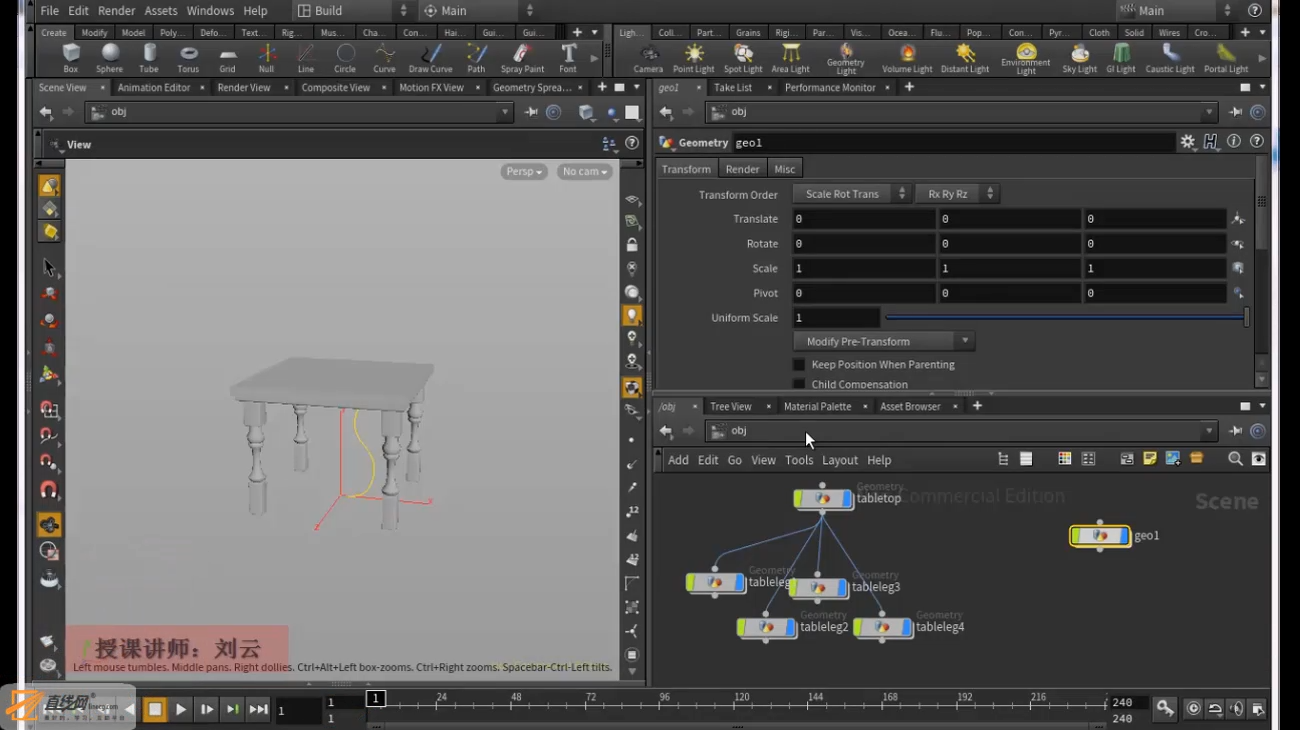This screenshot has width=1300, height=730.
Task: Add a Spot Light
Action: [x=743, y=58]
